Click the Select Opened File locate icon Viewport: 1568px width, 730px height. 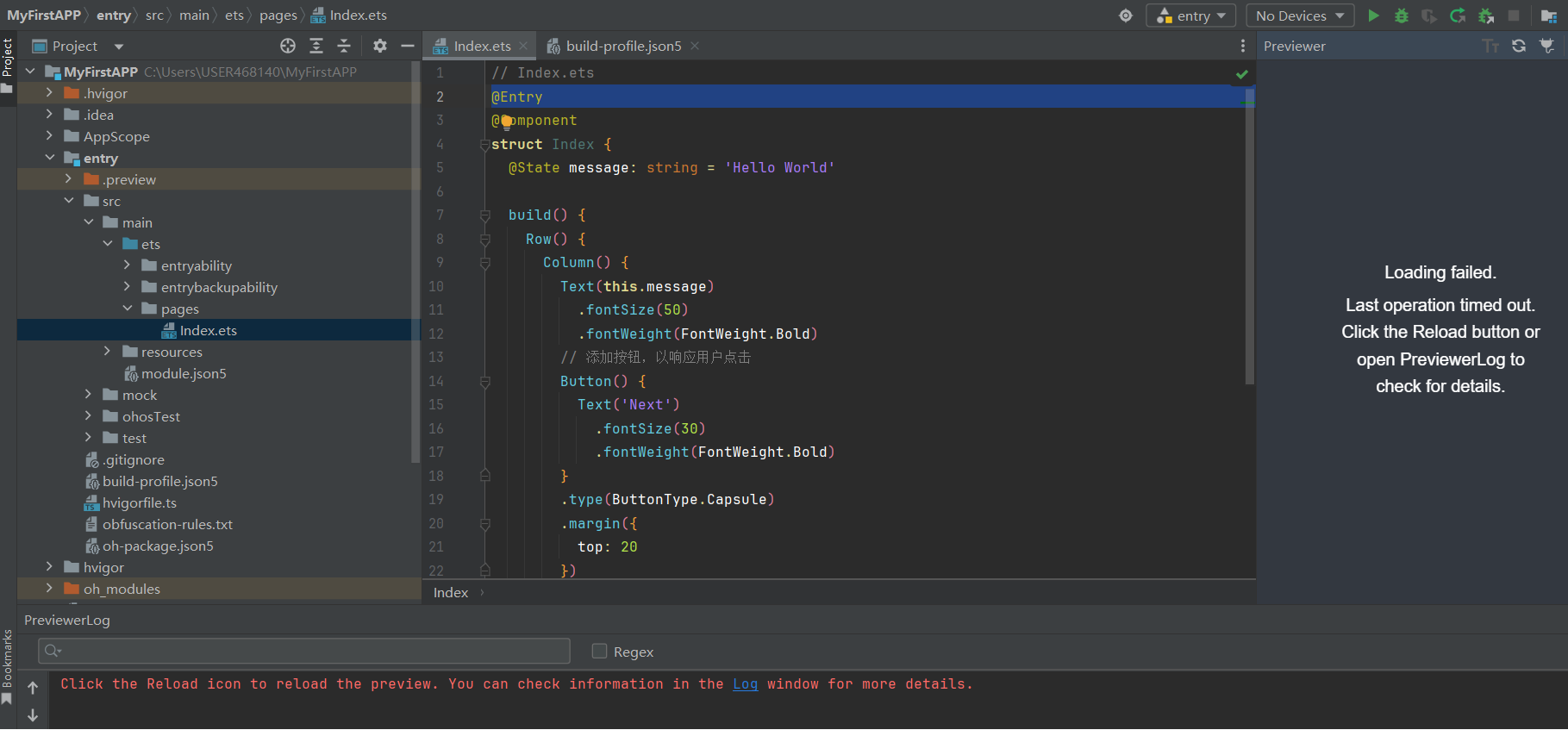click(288, 46)
